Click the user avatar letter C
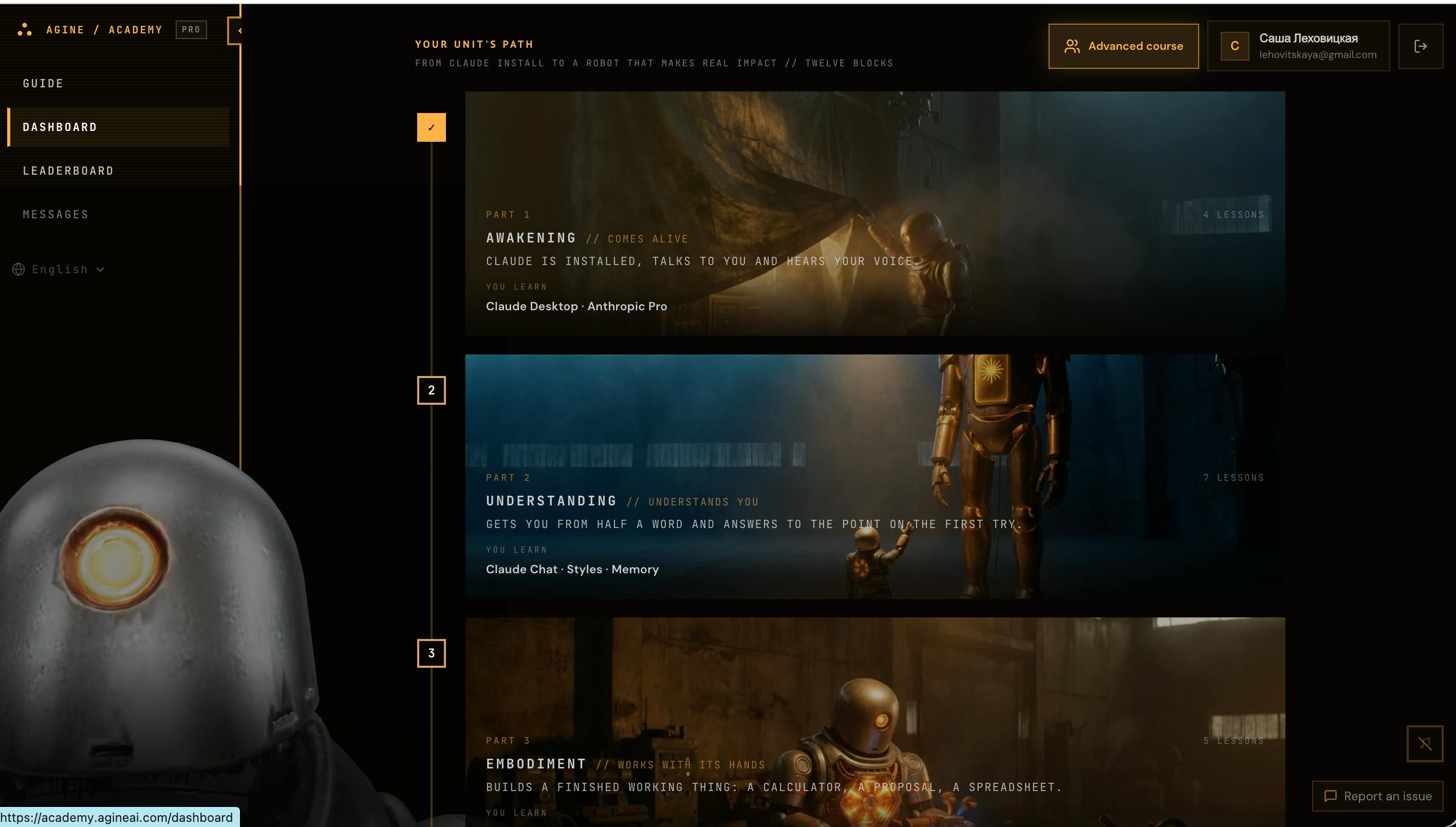 (1235, 46)
